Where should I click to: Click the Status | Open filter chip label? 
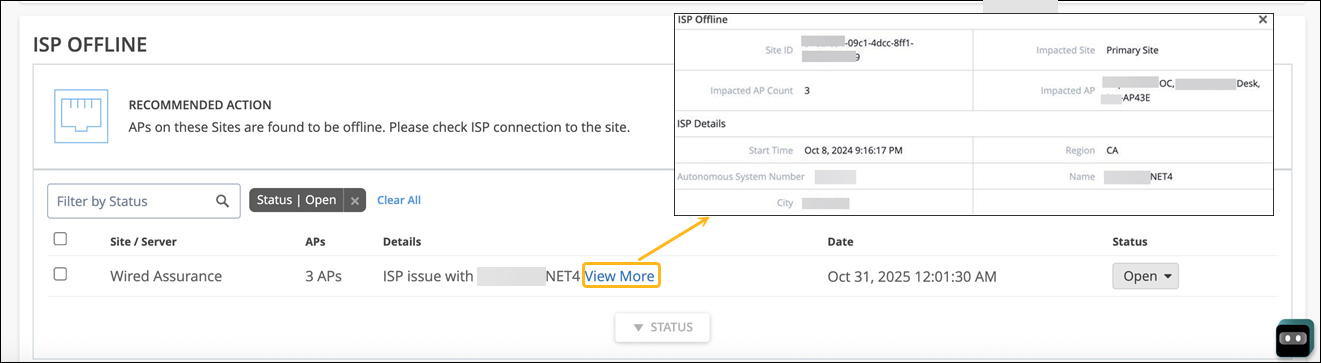point(296,200)
